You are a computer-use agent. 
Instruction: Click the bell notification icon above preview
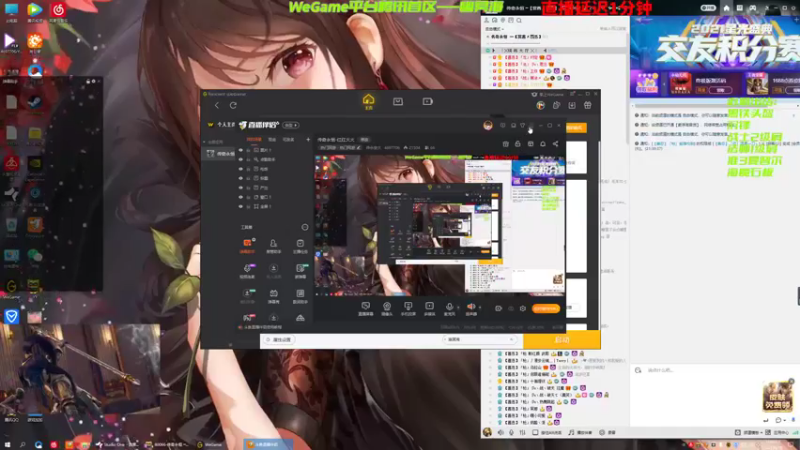(x=543, y=144)
